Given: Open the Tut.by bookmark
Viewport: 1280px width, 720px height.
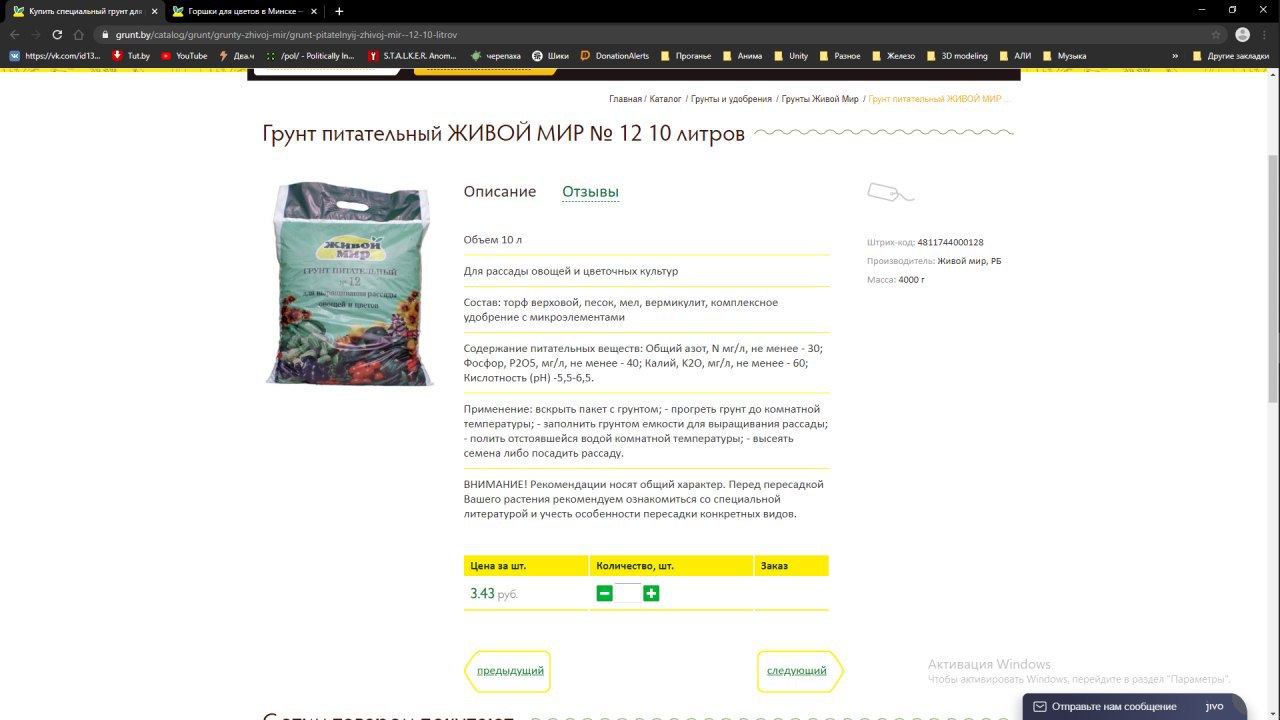Looking at the screenshot, I should pyautogui.click(x=131, y=56).
